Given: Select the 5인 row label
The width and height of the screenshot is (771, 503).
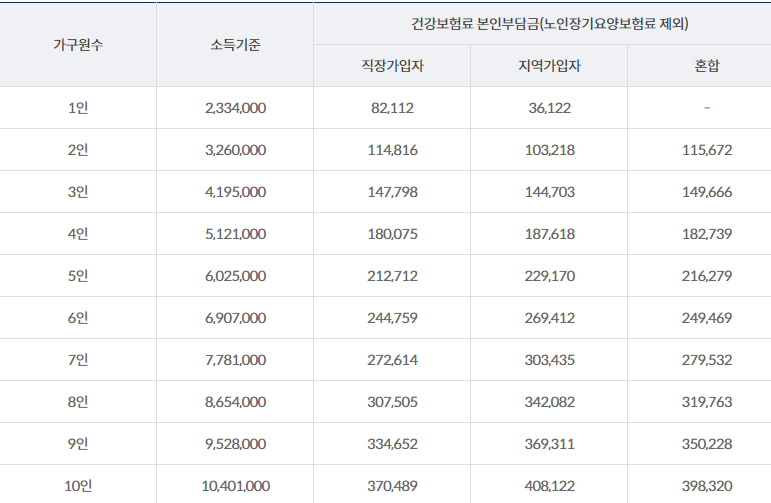Looking at the screenshot, I should tap(78, 276).
